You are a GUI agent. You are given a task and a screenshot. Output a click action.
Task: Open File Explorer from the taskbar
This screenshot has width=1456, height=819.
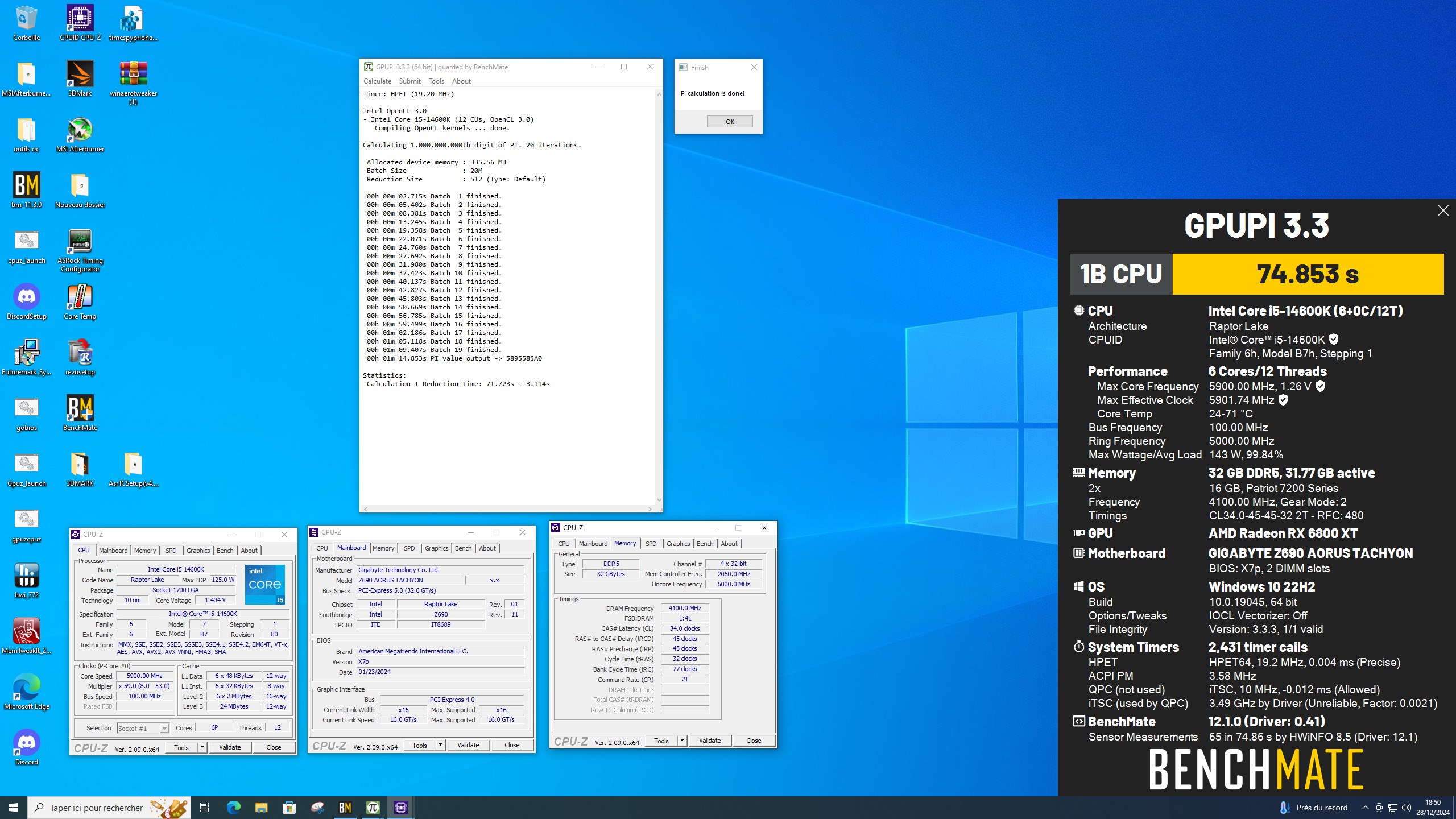point(261,808)
